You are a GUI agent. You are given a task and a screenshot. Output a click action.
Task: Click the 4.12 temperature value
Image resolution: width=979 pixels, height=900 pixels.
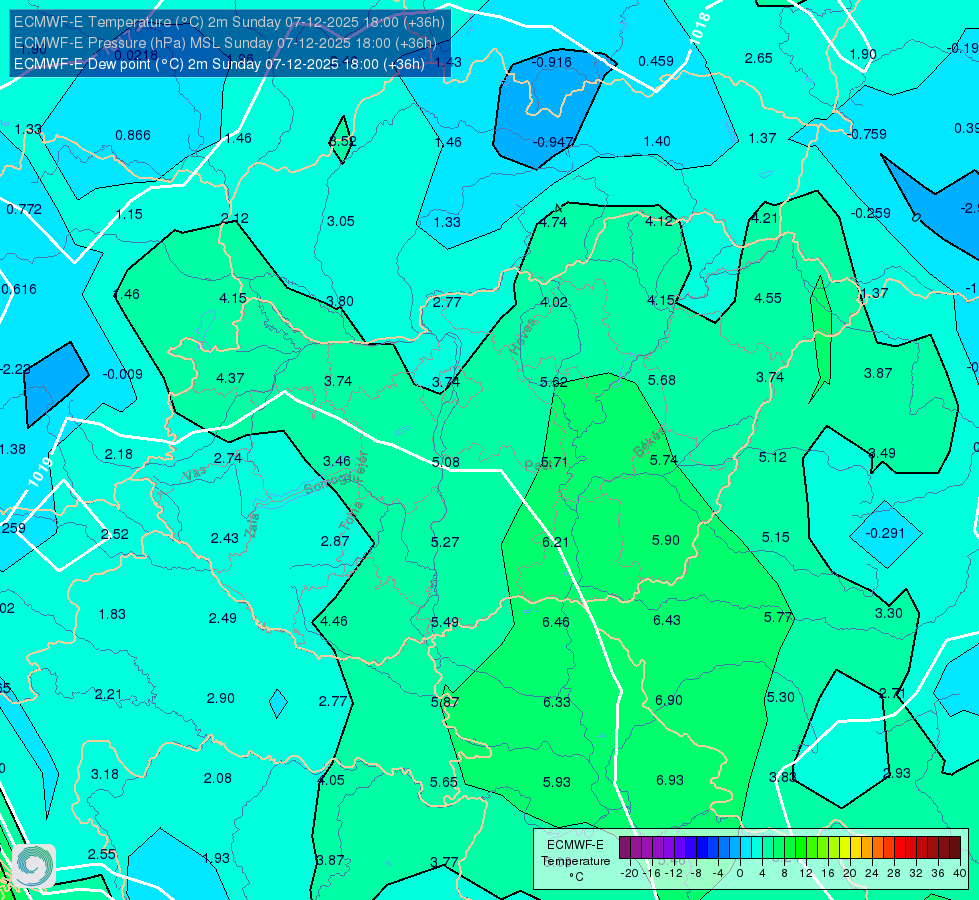tap(659, 221)
